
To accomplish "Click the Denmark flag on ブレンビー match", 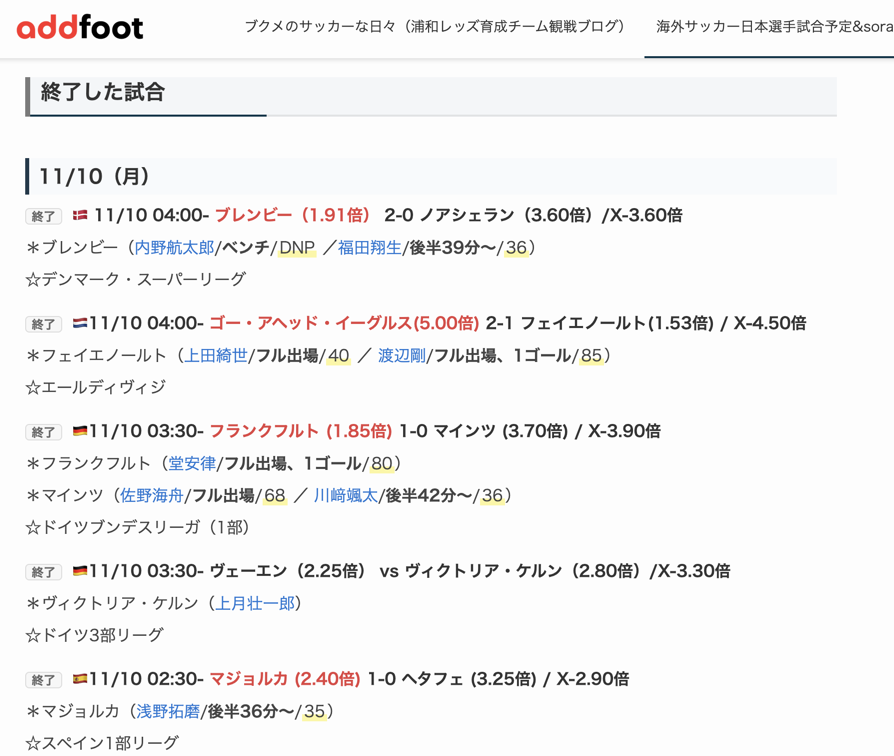I will pos(80,215).
